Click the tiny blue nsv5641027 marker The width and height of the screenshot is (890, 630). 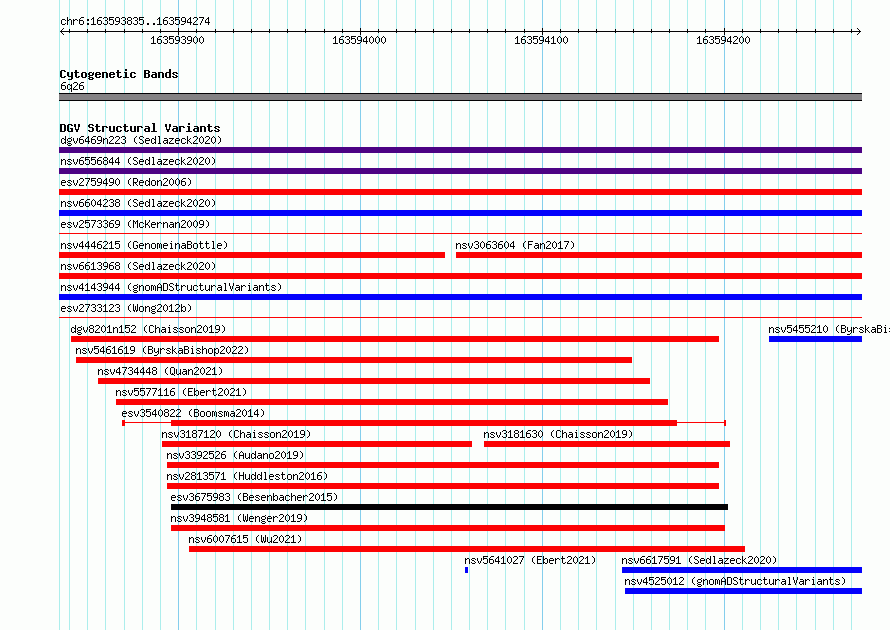[467, 570]
